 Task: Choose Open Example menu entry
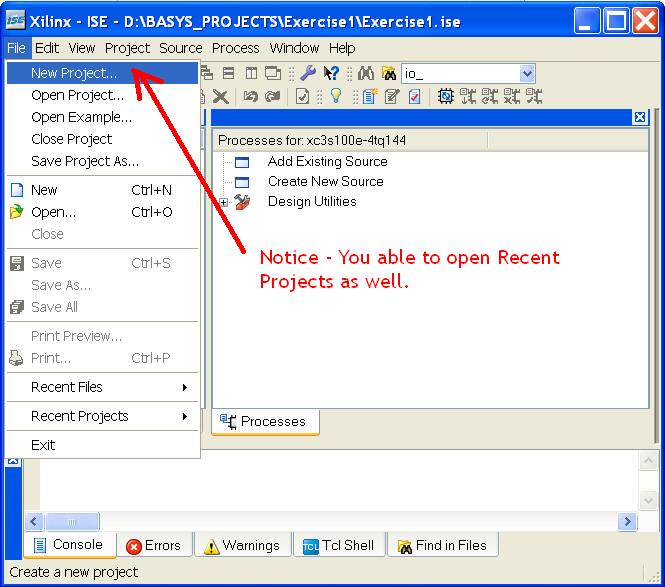pyautogui.click(x=103, y=117)
